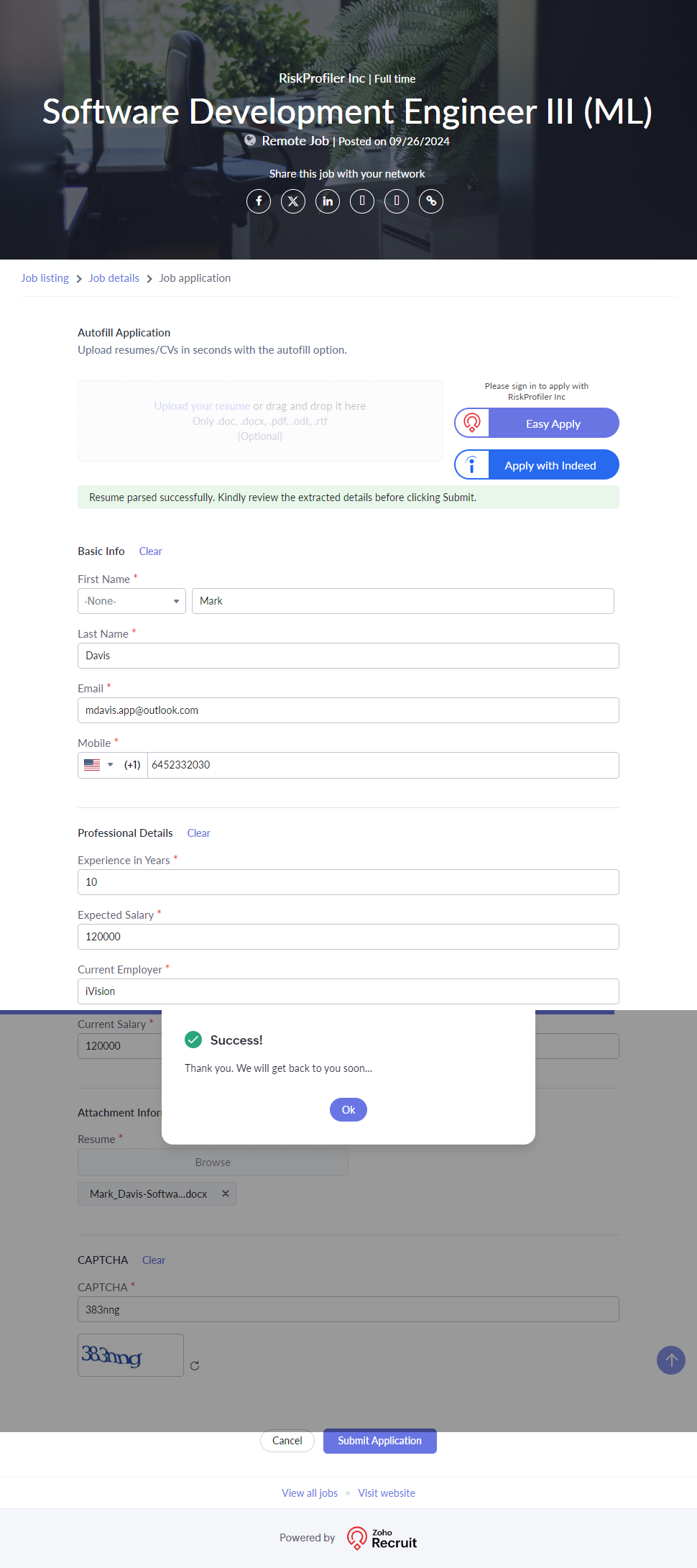Image resolution: width=697 pixels, height=1568 pixels.
Task: Open the View all jobs link
Action: coord(310,1493)
